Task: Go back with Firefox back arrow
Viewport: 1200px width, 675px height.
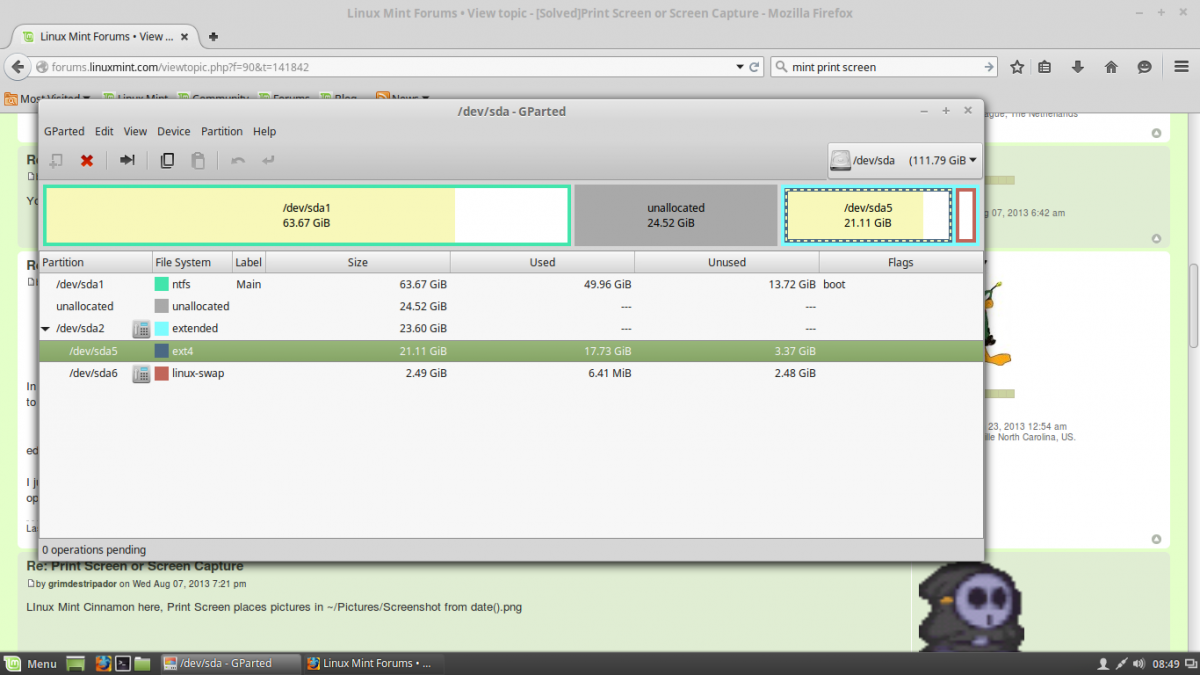Action: tap(17, 67)
